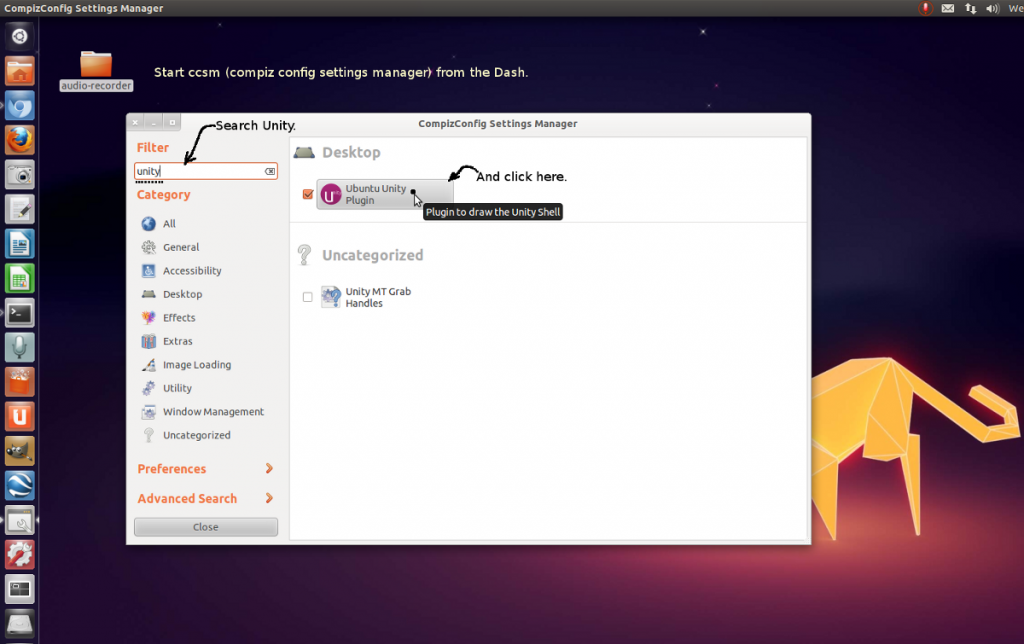The height and width of the screenshot is (644, 1024).
Task: Open the network indicator in top panel
Action: tap(970, 8)
